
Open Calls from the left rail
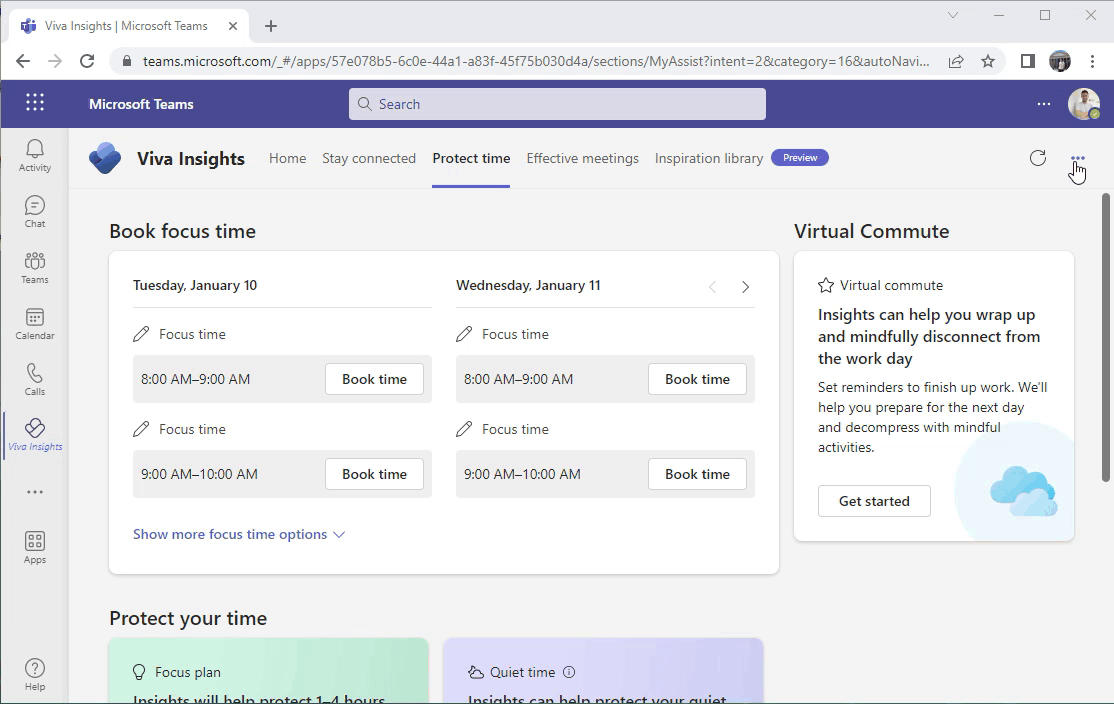click(x=35, y=379)
